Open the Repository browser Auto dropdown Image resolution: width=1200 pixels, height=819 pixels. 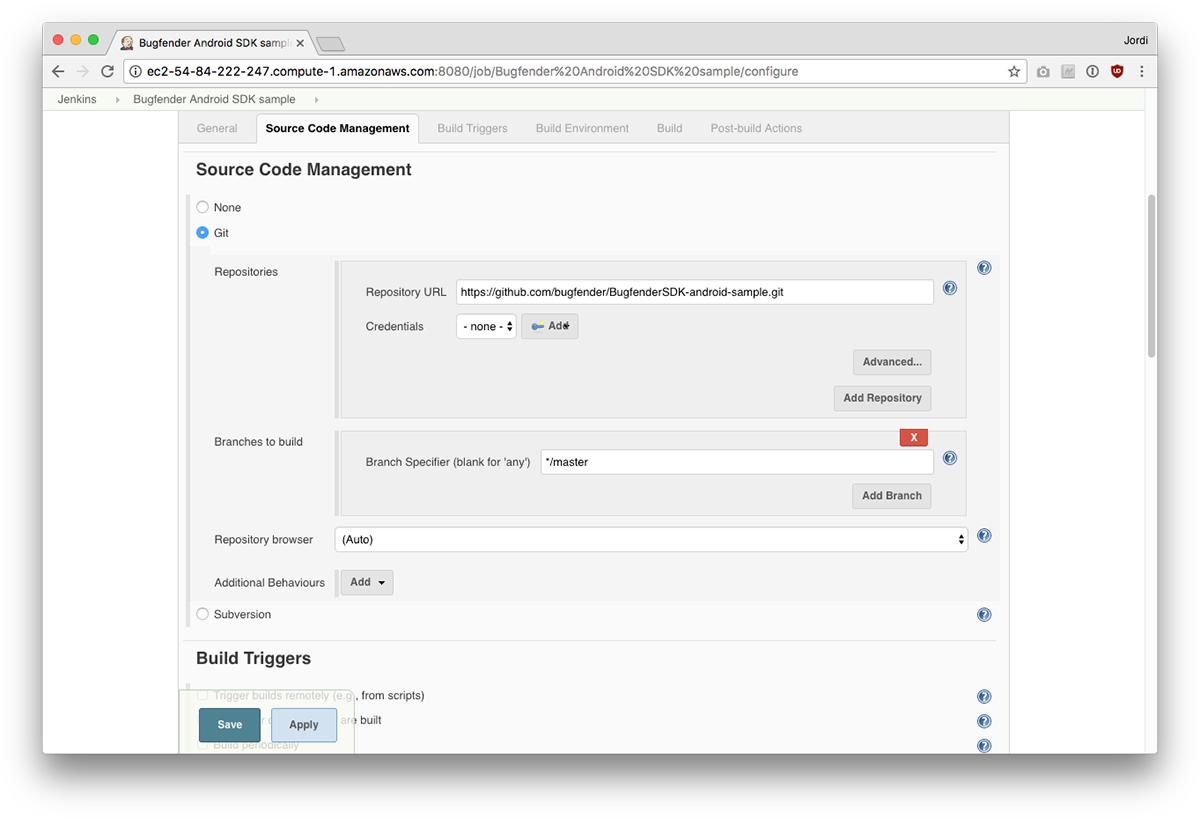(x=651, y=539)
